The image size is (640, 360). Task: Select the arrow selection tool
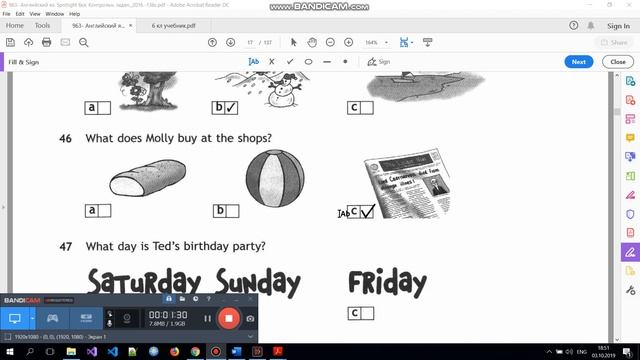(293, 42)
